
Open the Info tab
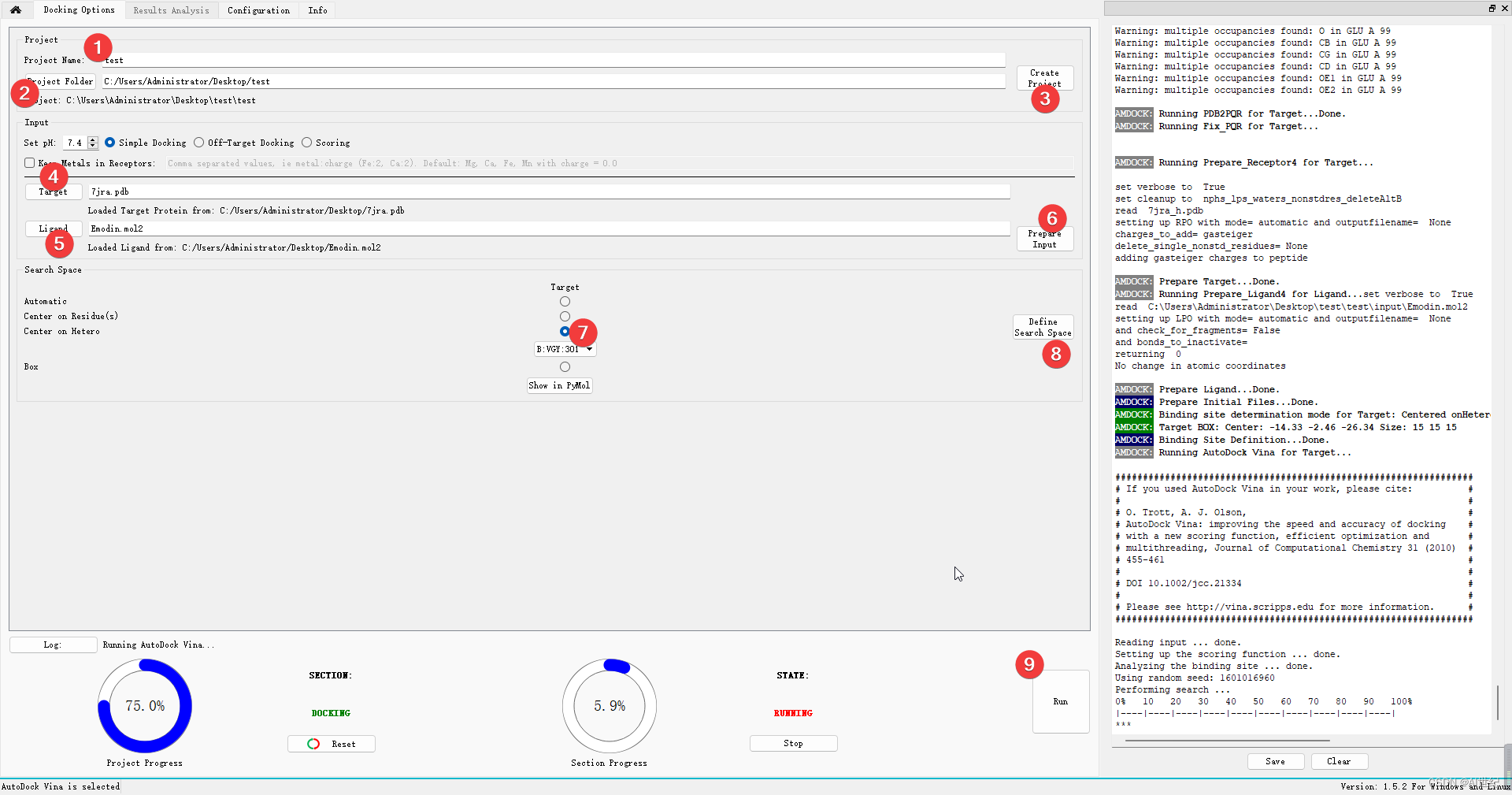[x=317, y=10]
